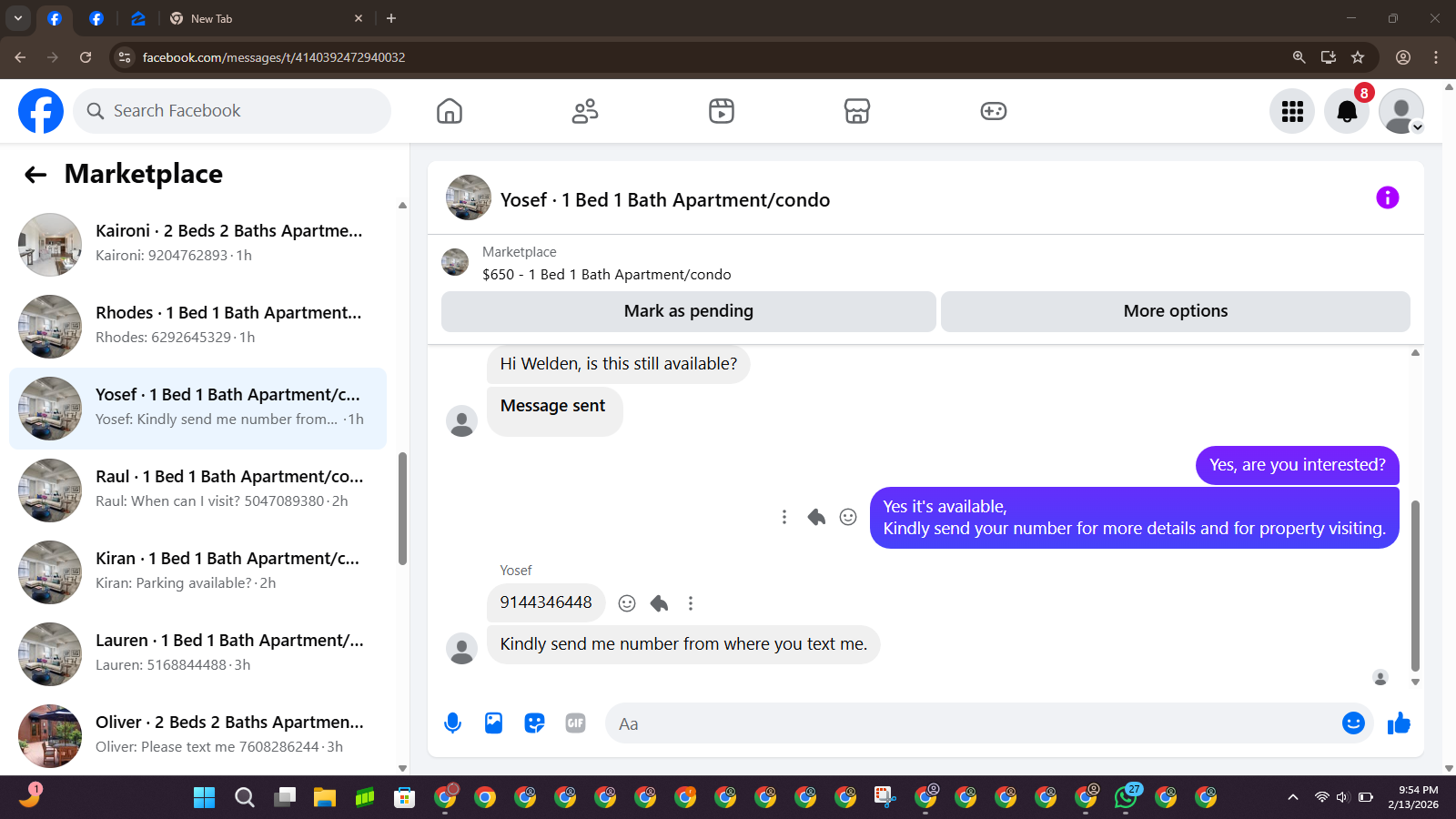The width and height of the screenshot is (1456, 819).
Task: Open the Gaming controller icon
Action: pyautogui.click(x=993, y=111)
